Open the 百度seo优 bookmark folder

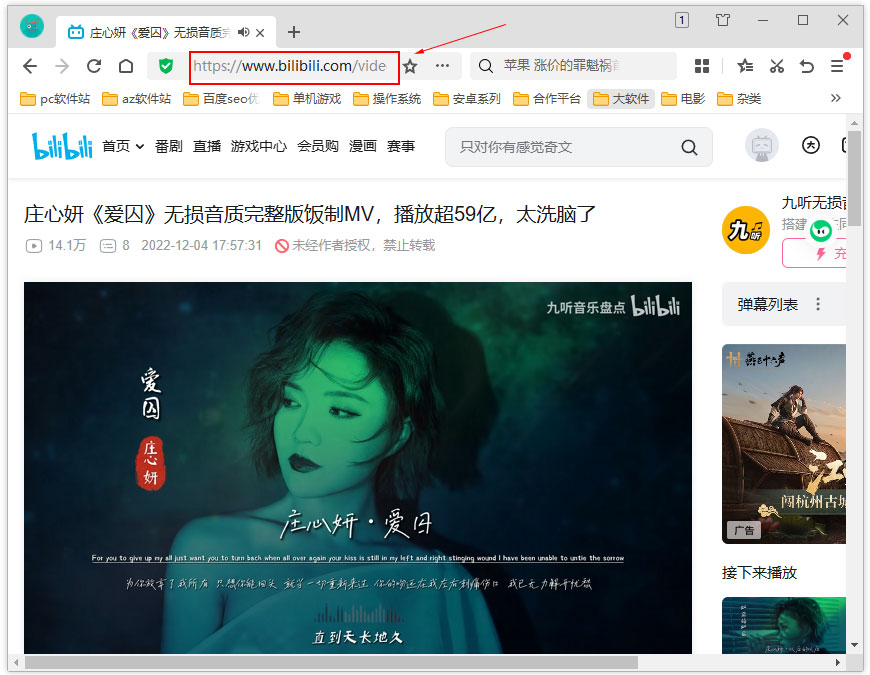pos(221,99)
